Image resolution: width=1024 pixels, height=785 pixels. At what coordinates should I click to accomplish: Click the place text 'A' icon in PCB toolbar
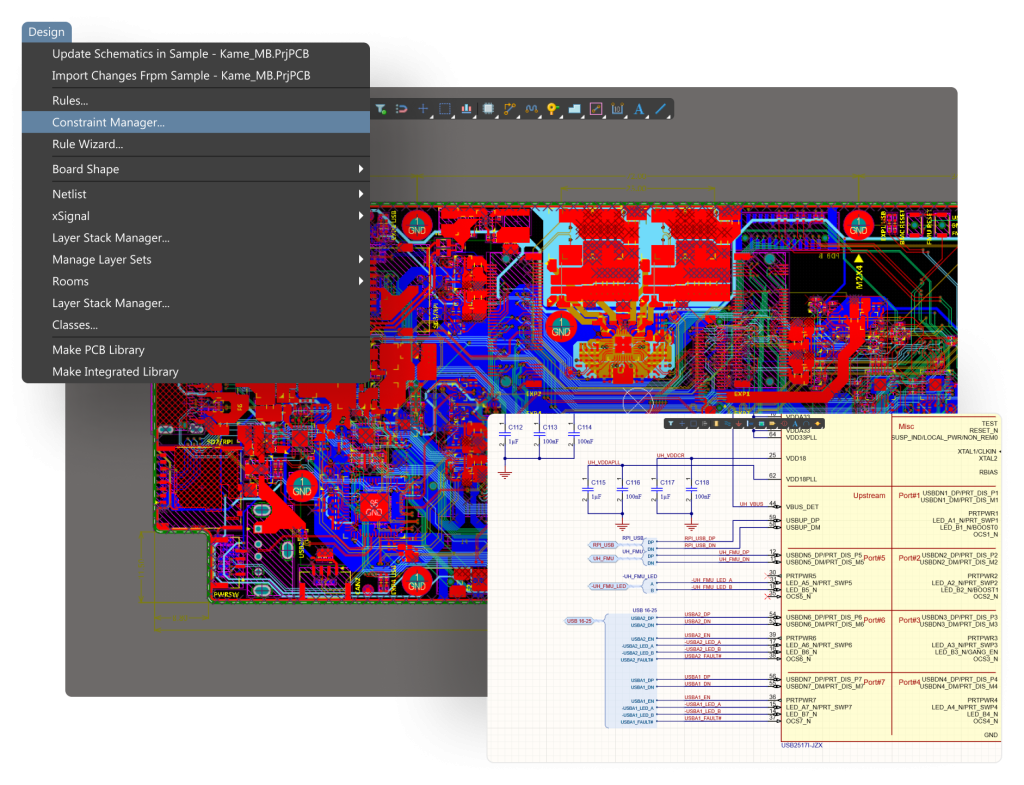coord(639,109)
